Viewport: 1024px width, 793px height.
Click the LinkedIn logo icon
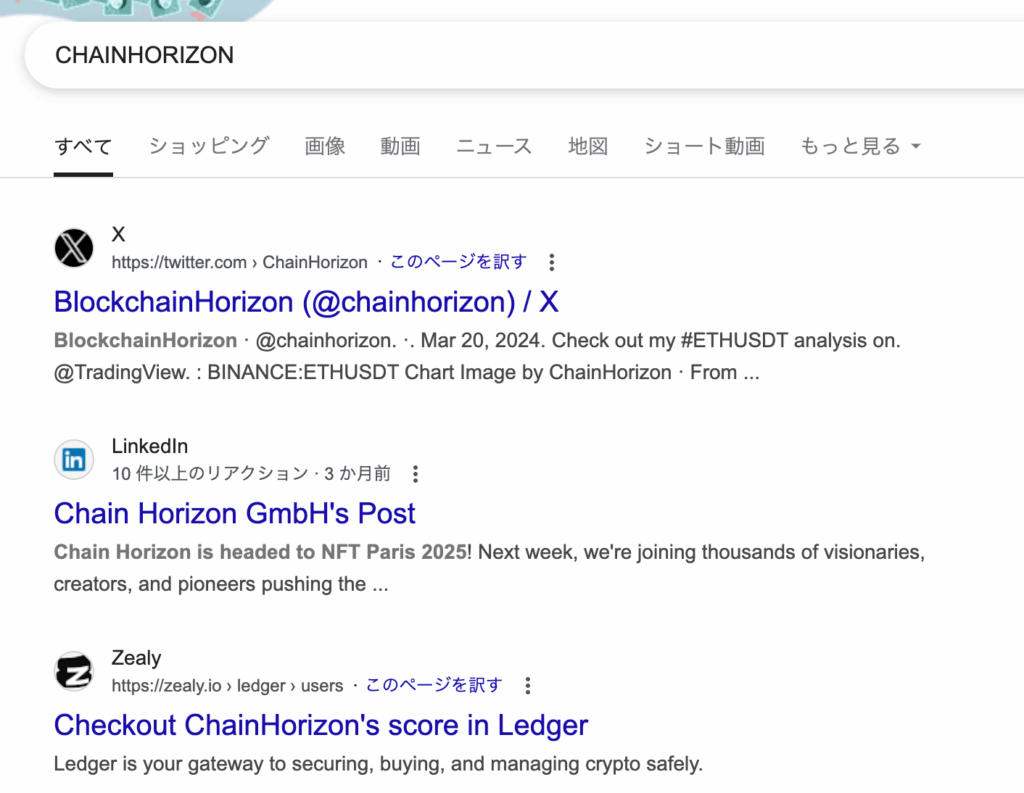coord(74,460)
